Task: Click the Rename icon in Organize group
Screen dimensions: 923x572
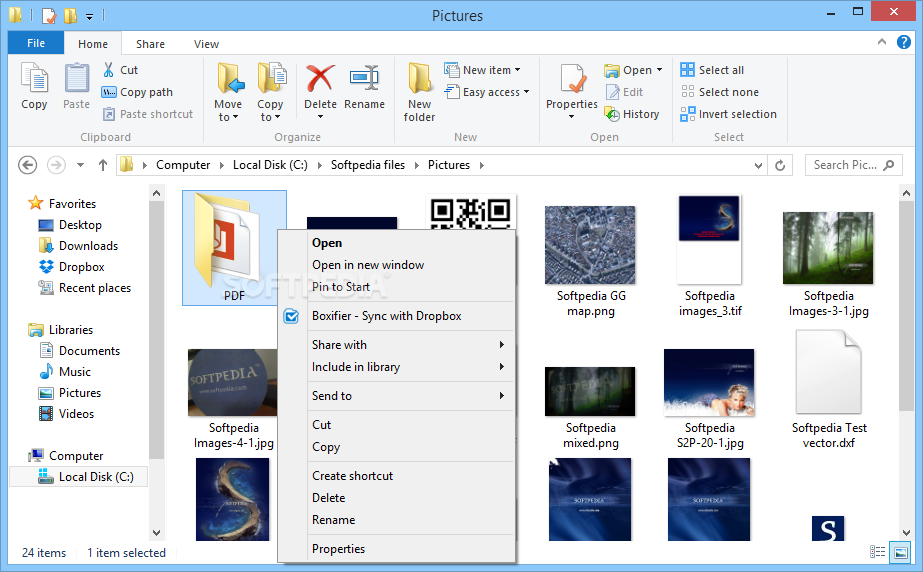Action: 364,78
